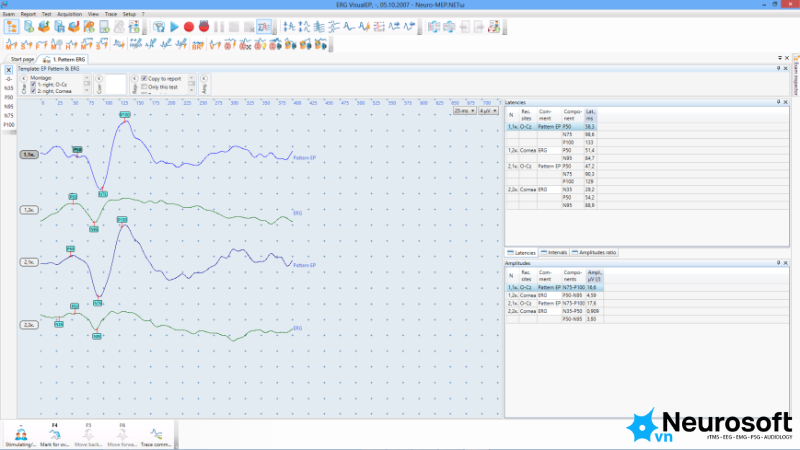Image resolution: width=800 pixels, height=450 pixels.
Task: Open the Trace menu
Action: (x=111, y=14)
